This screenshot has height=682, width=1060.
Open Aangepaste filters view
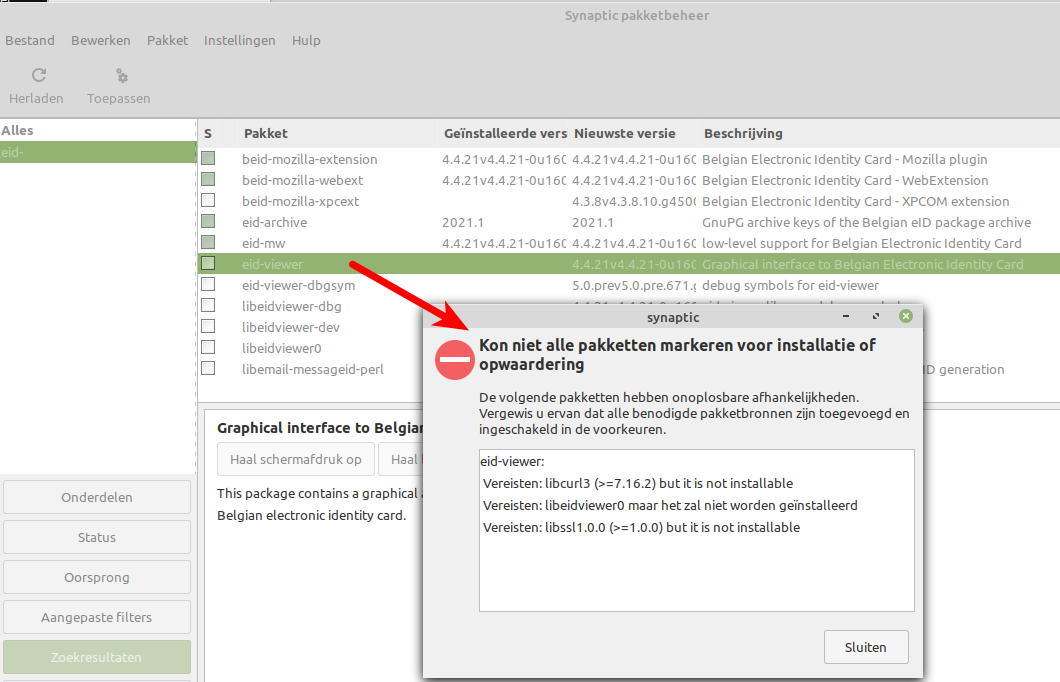coord(97,617)
